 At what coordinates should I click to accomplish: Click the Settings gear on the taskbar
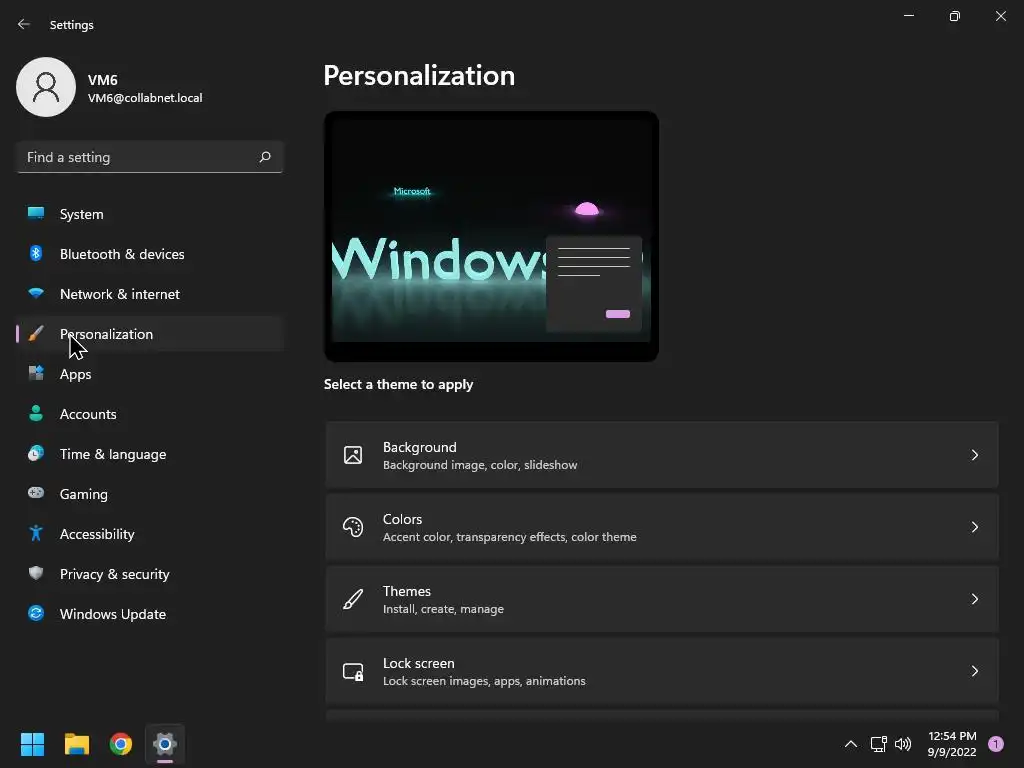[x=165, y=744]
